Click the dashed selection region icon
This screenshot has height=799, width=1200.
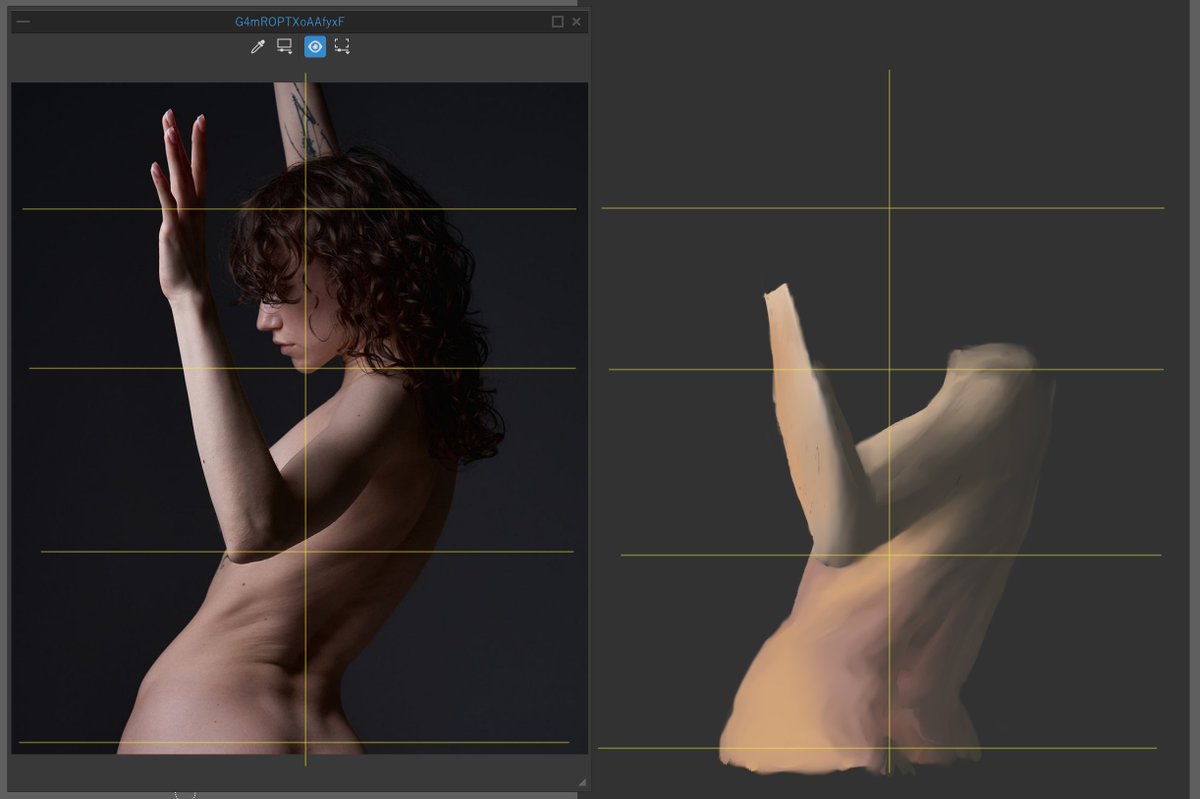pos(342,46)
